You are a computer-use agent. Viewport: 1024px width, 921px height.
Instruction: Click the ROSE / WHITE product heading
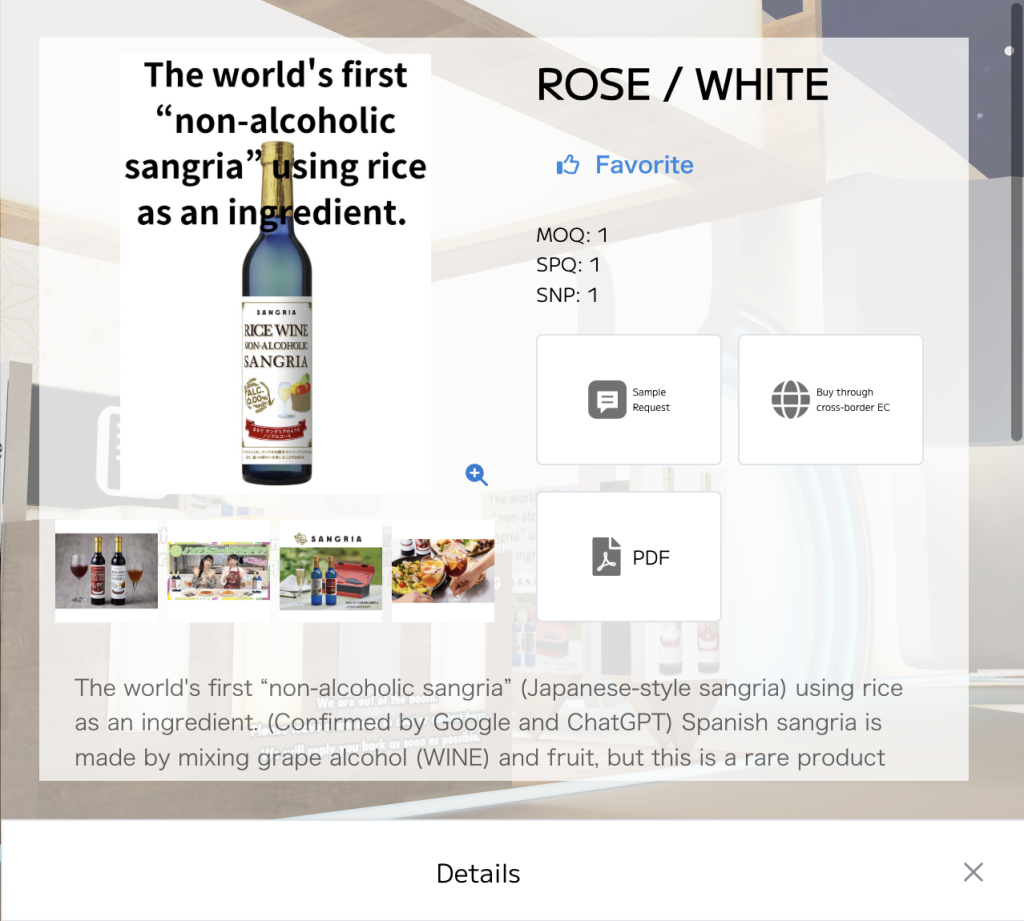tap(682, 85)
